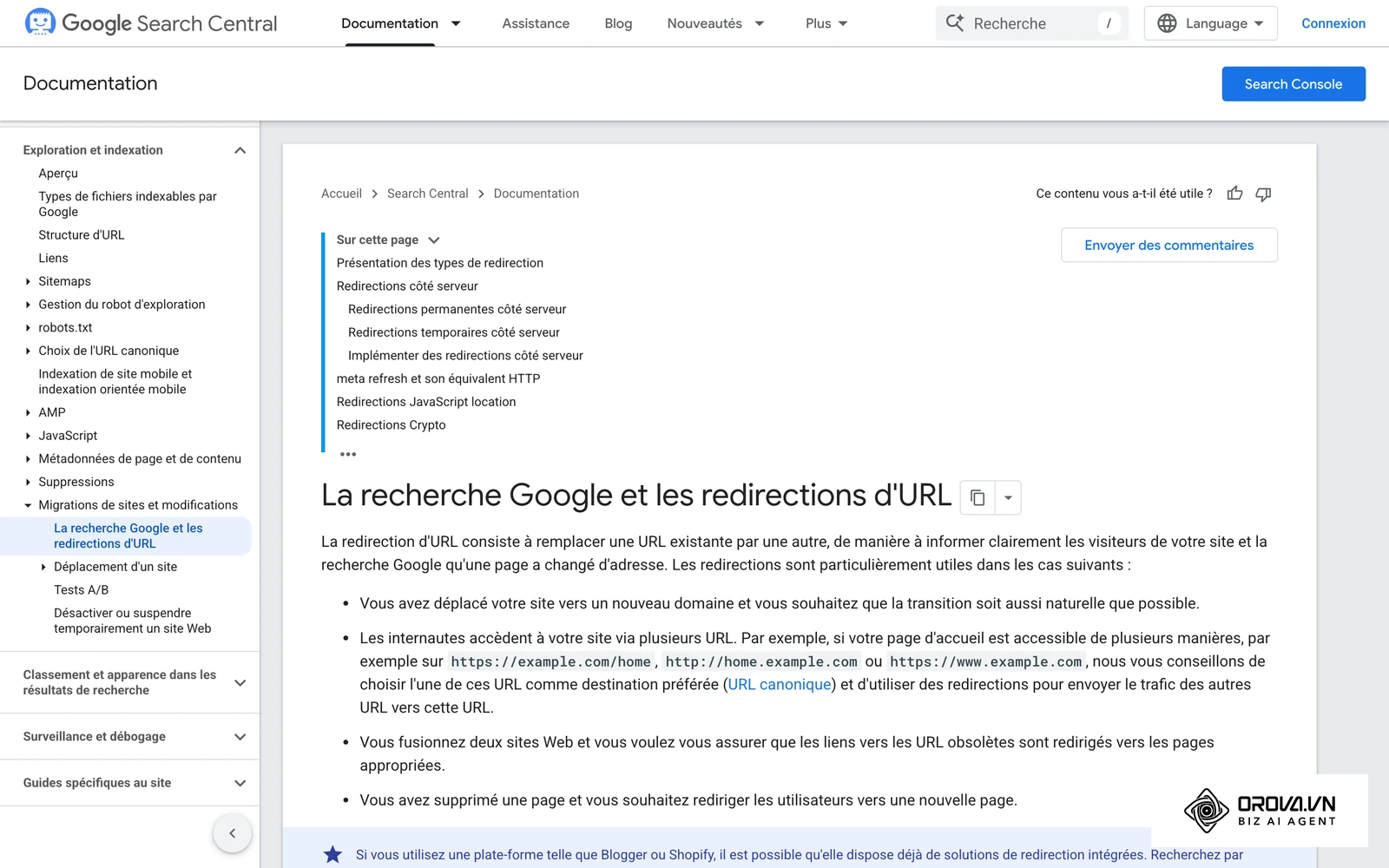1389x868 pixels.
Task: Click the Documentation tab label
Action: 390,23
